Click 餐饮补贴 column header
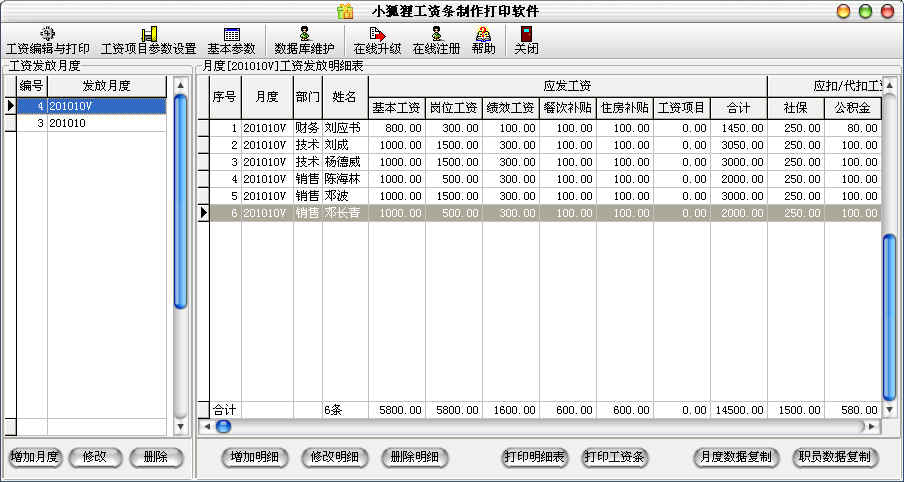Viewport: 904px width, 482px height. tap(568, 108)
